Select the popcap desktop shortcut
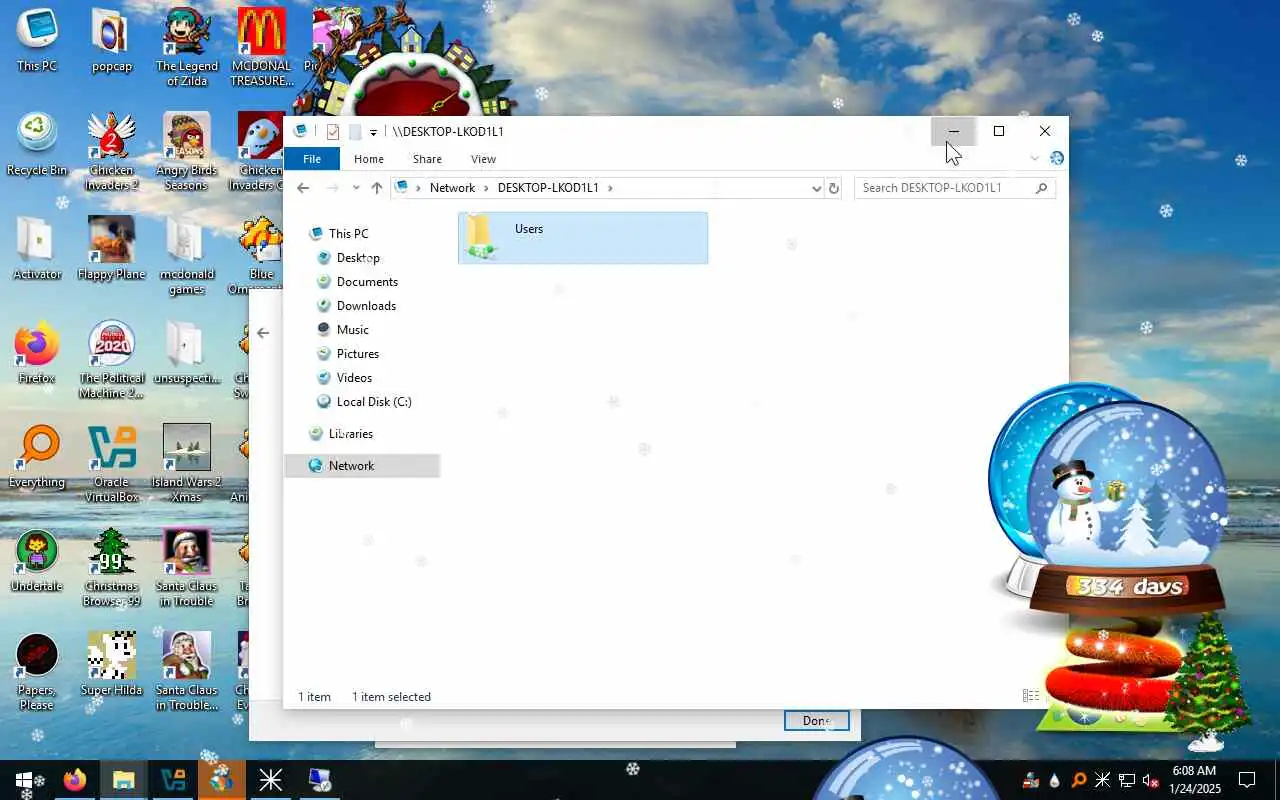The width and height of the screenshot is (1280, 800). tap(111, 40)
